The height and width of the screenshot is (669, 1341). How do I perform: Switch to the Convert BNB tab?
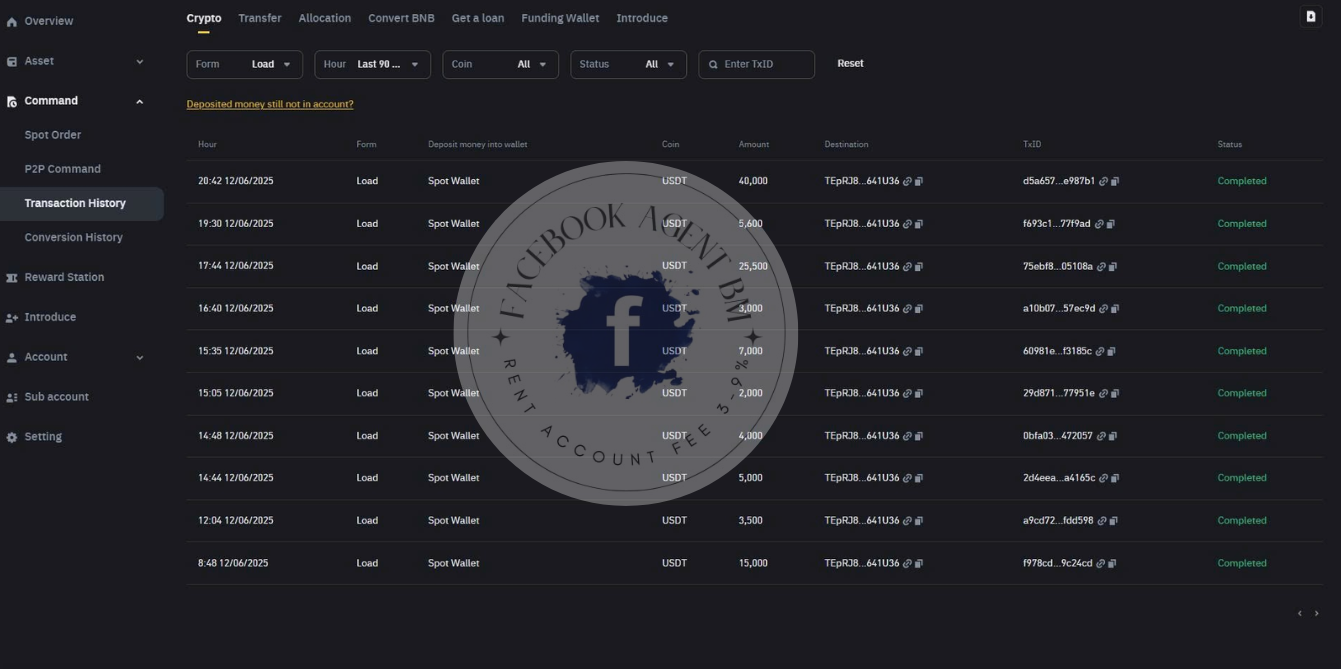pyautogui.click(x=401, y=18)
